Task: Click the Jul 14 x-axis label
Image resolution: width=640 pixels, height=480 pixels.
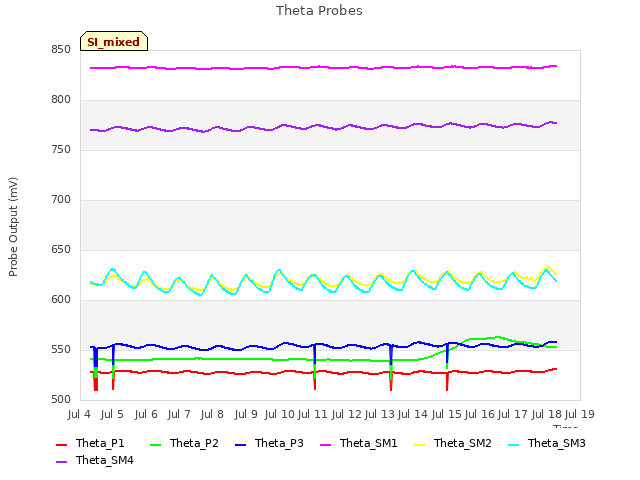Action: pos(413,414)
